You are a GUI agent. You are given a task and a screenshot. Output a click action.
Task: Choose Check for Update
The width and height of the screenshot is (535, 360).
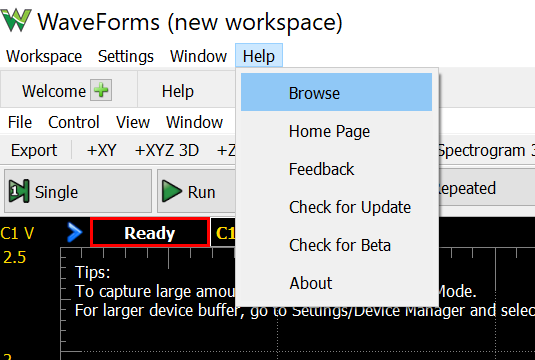(336, 207)
